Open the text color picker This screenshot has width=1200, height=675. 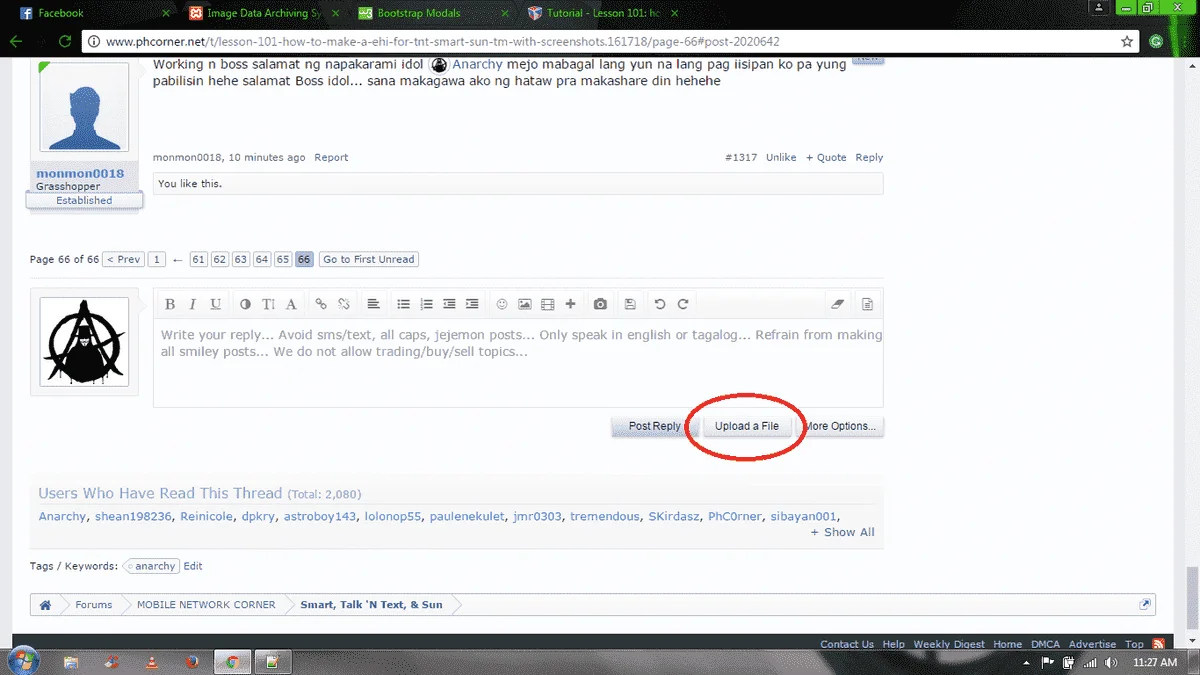(246, 304)
